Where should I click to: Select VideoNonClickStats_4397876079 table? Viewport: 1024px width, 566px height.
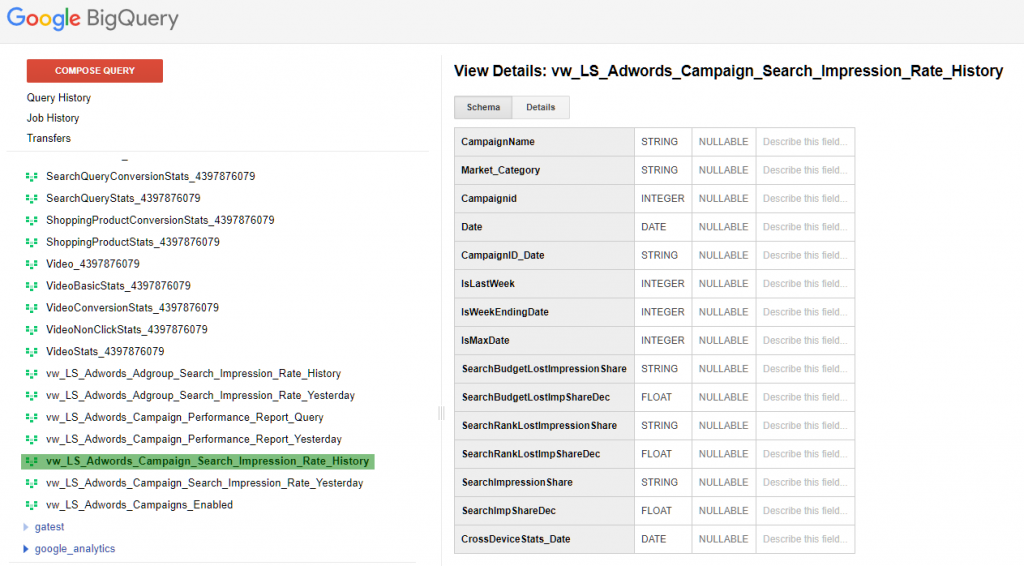tap(127, 330)
